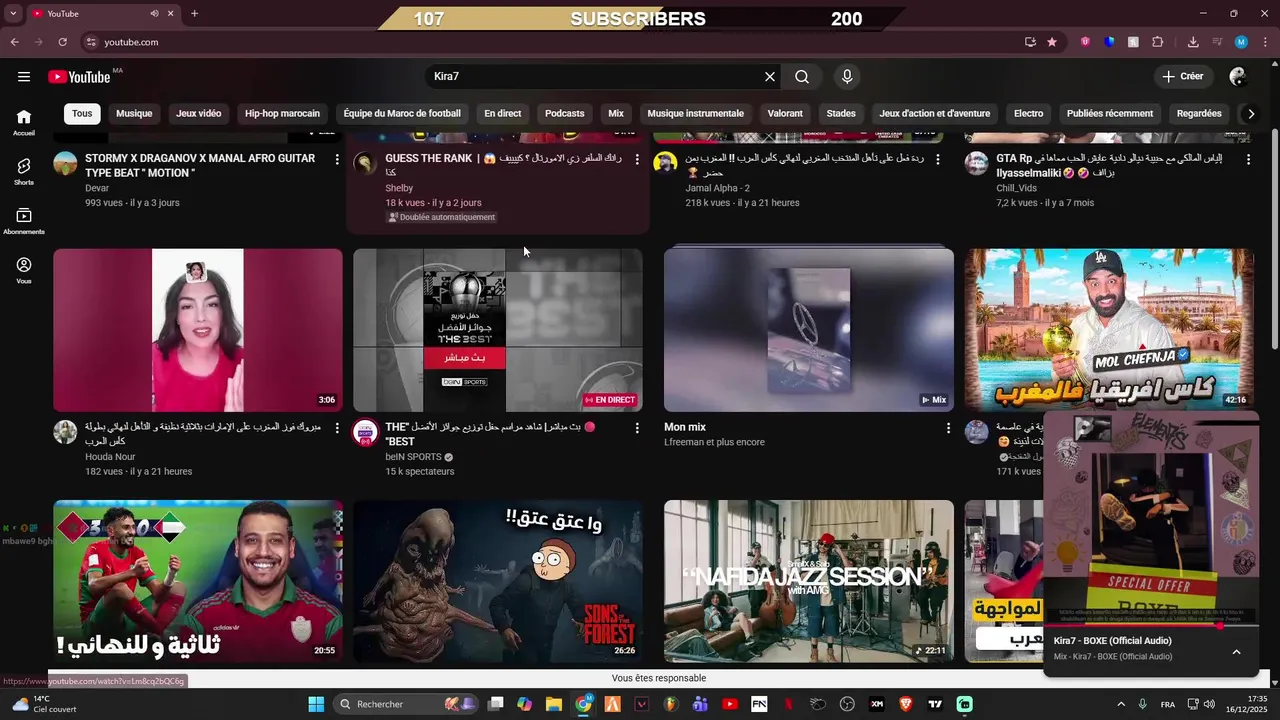1280x720 pixels.
Task: Open Windows Start menu
Action: click(316, 704)
